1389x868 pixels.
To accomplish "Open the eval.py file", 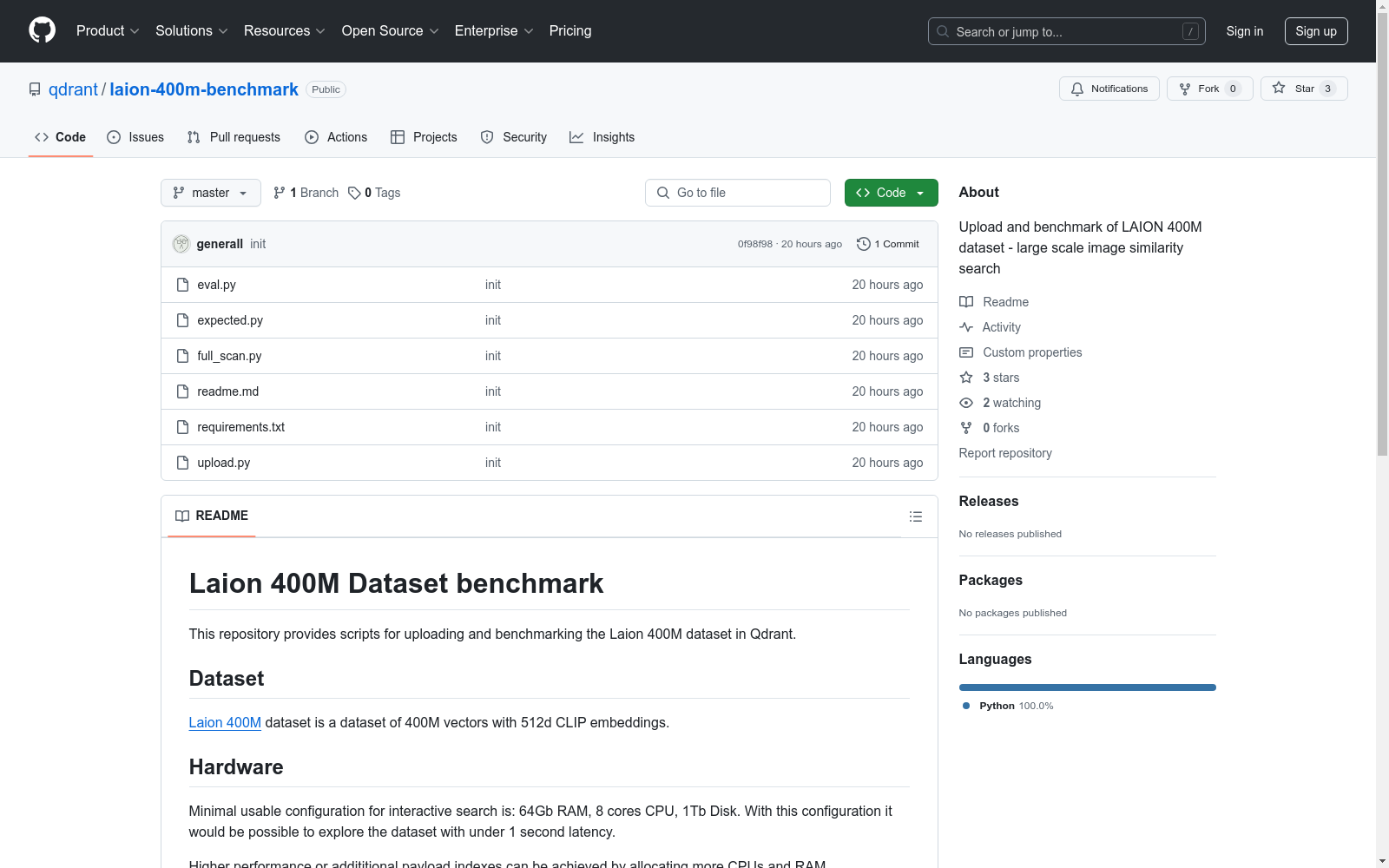I will pos(216,285).
